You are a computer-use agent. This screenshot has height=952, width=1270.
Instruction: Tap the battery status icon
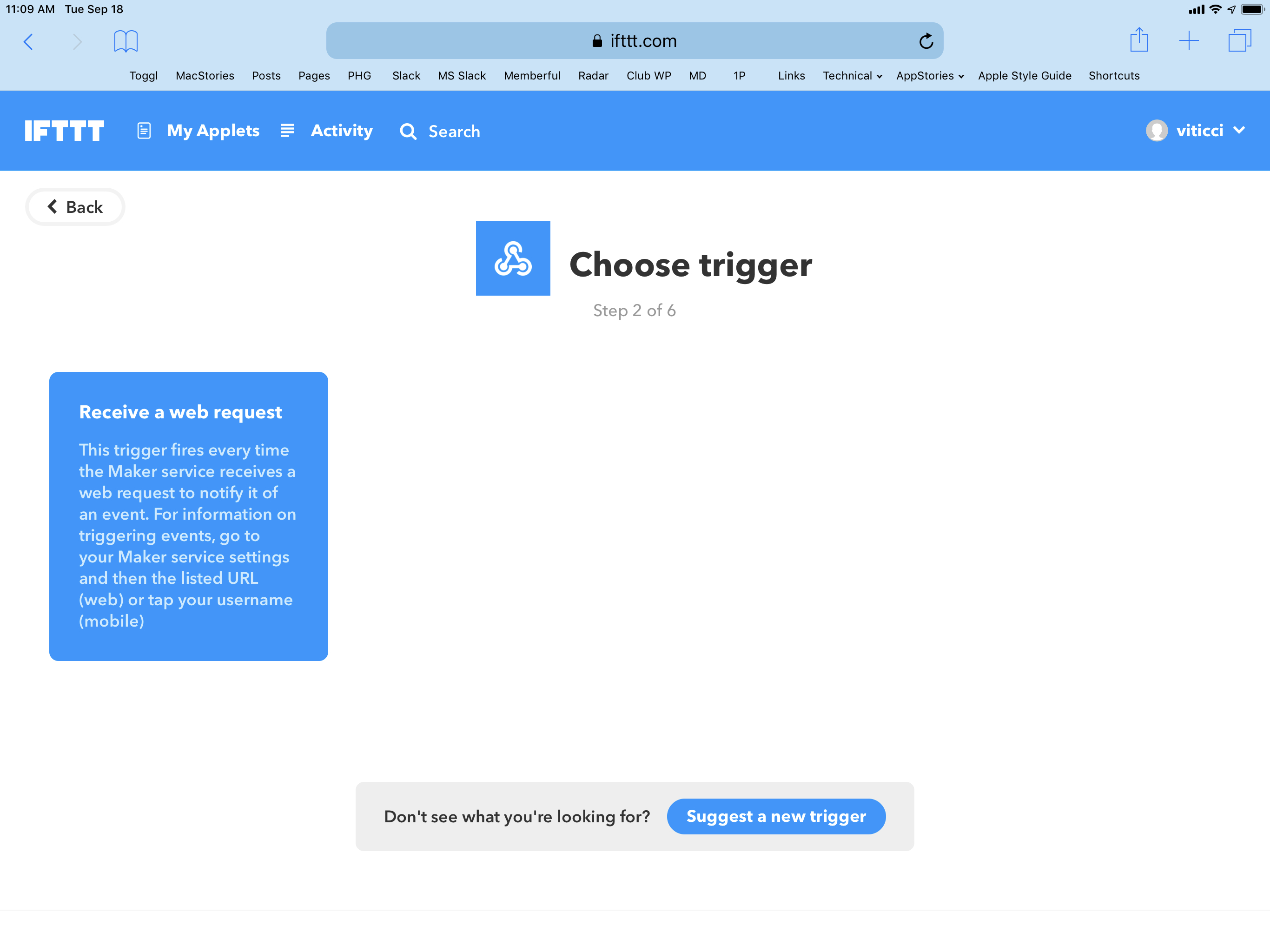point(1253,9)
